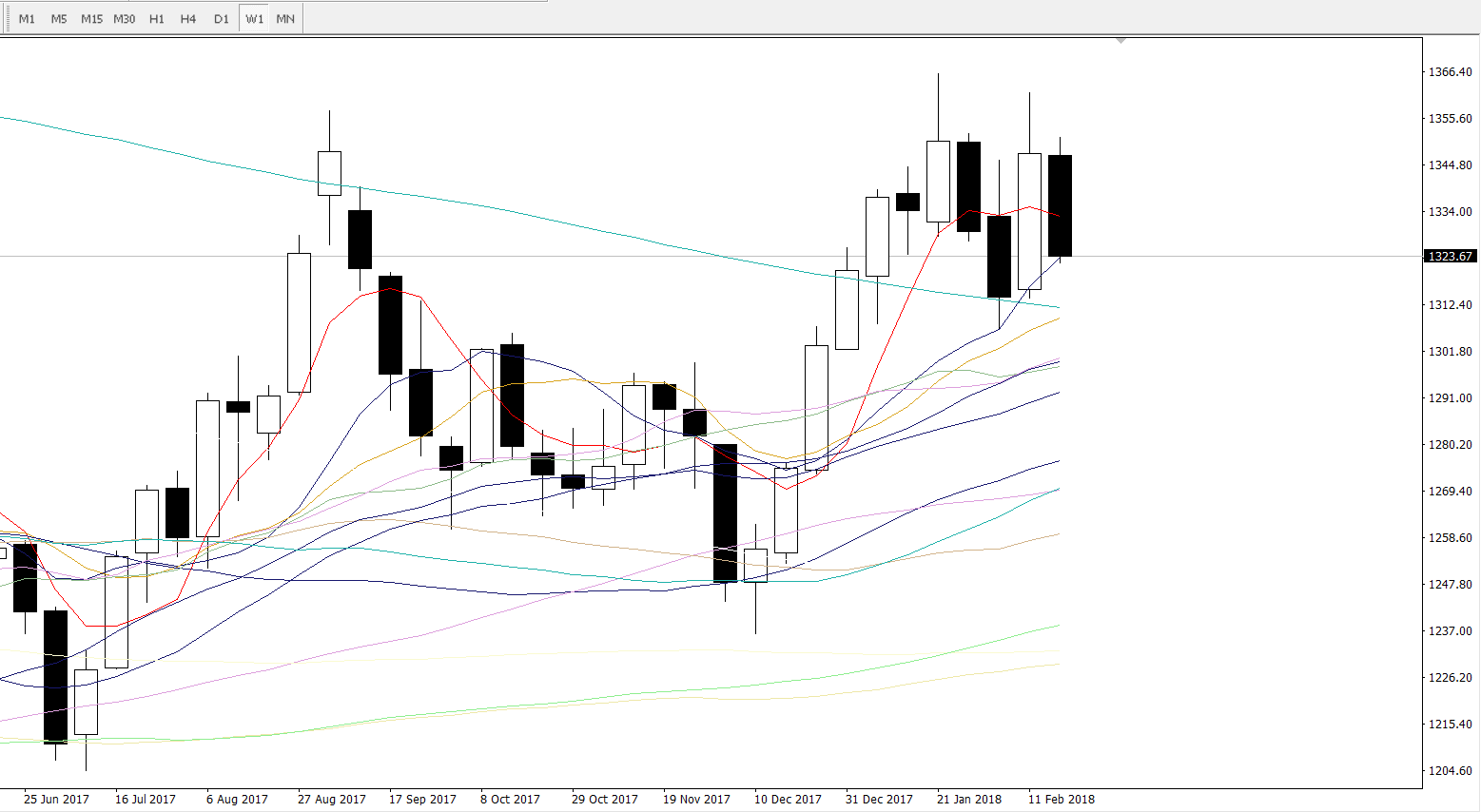This screenshot has height=812, width=1481.
Task: Click the chart shift triangle marker
Action: pyautogui.click(x=1121, y=41)
